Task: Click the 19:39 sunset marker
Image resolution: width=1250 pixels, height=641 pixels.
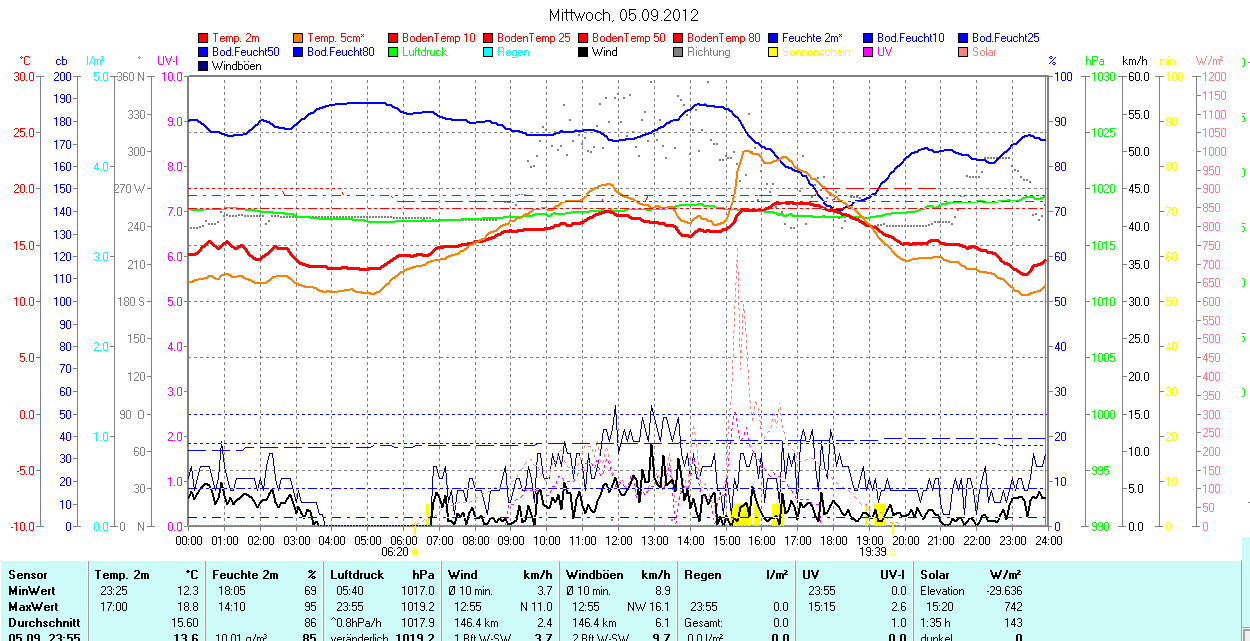Action: (873, 551)
